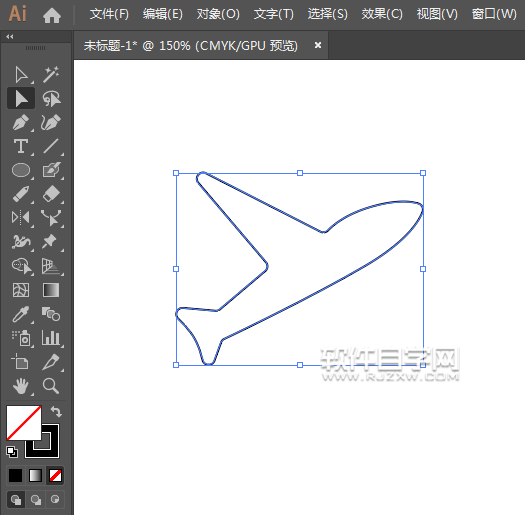
Task: Select the Hand tool
Action: pyautogui.click(x=21, y=386)
